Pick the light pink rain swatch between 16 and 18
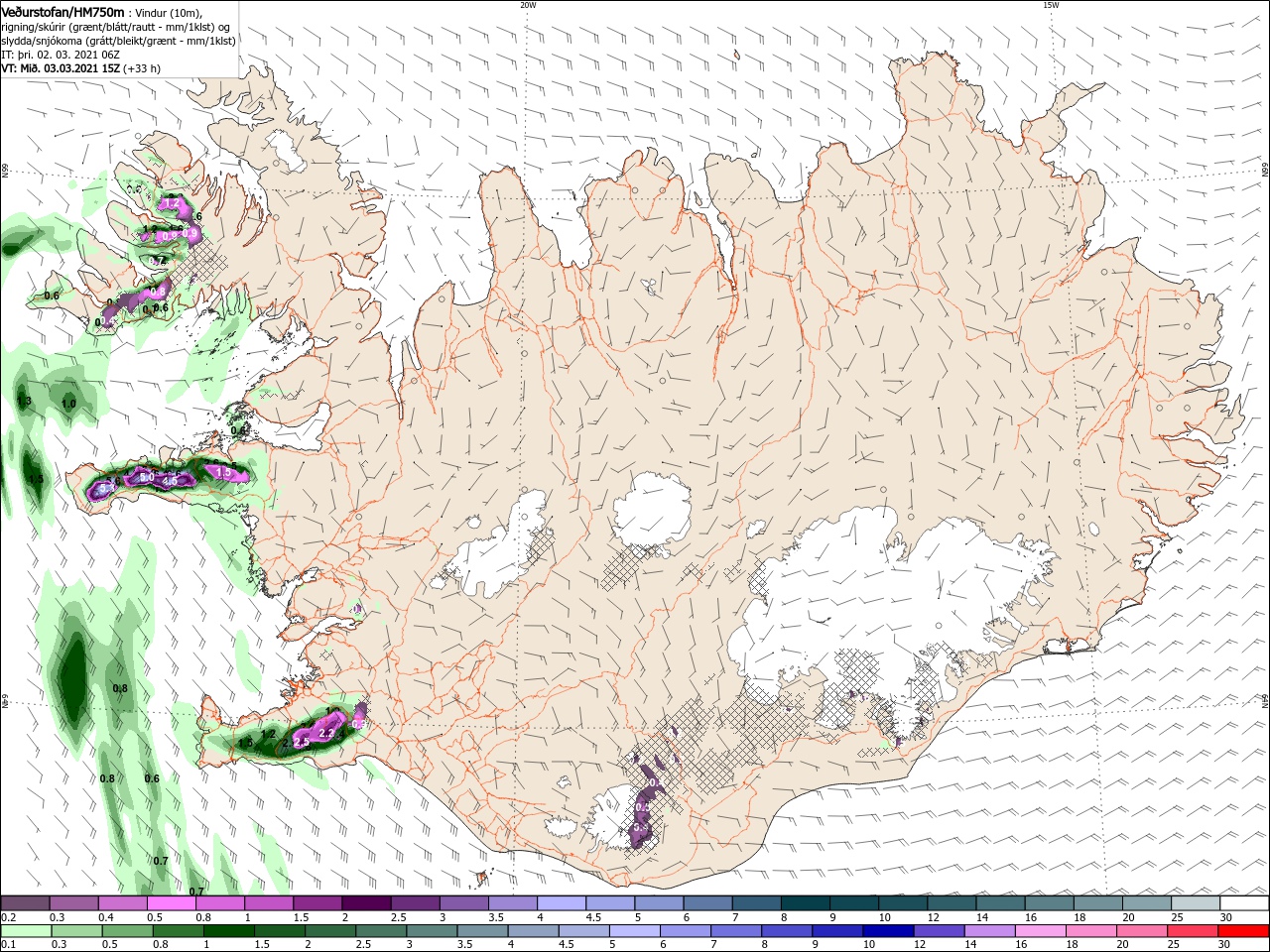Viewport: 1270px width, 952px height. coord(1042,931)
